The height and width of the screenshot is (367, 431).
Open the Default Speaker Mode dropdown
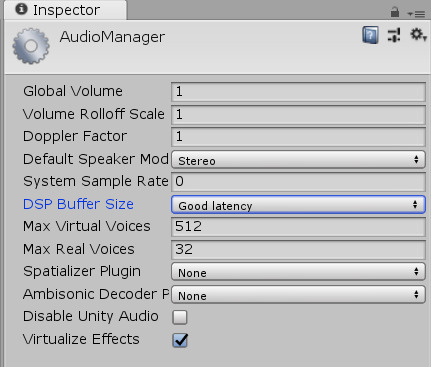pos(298,159)
